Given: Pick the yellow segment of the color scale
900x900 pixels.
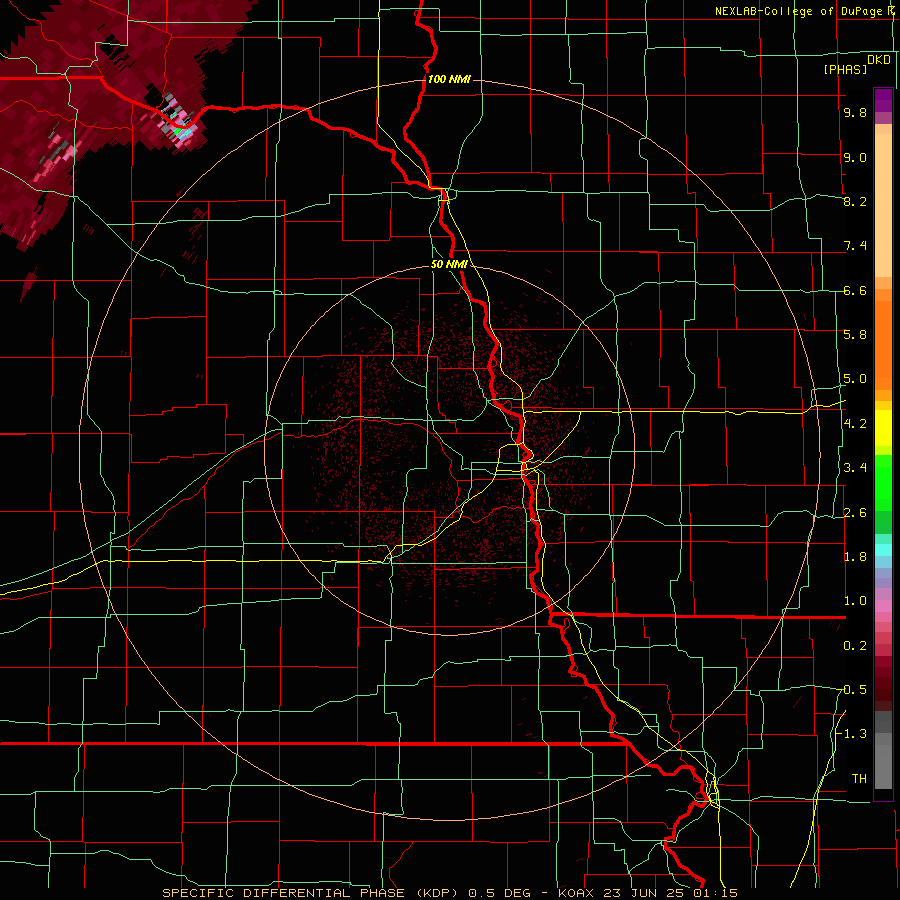Looking at the screenshot, I should (883, 428).
